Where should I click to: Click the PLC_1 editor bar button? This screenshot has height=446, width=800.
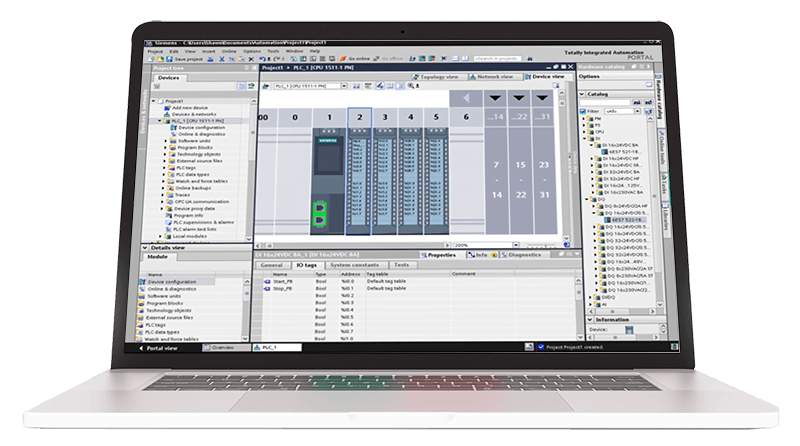coord(277,348)
